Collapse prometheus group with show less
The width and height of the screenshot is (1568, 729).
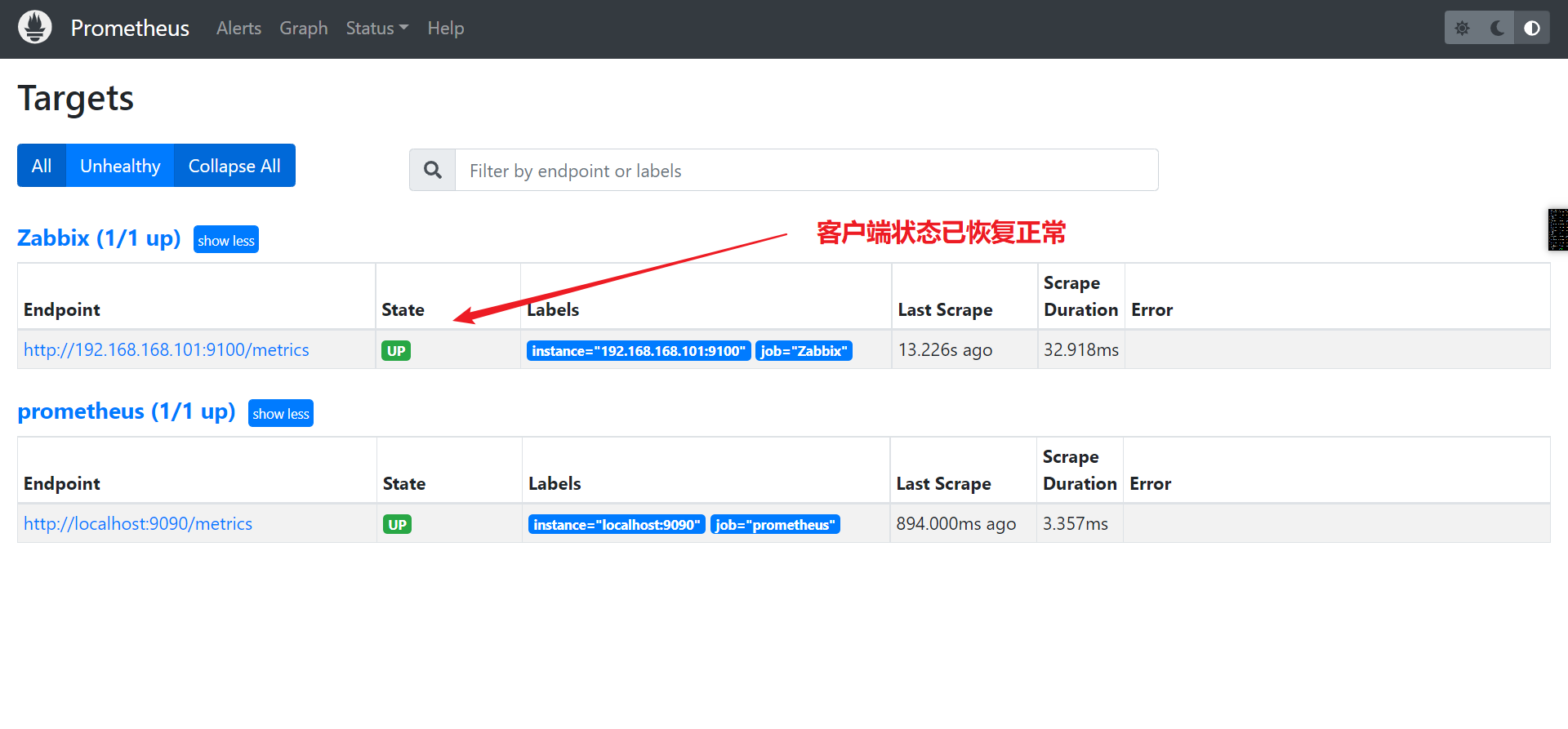pyautogui.click(x=281, y=414)
